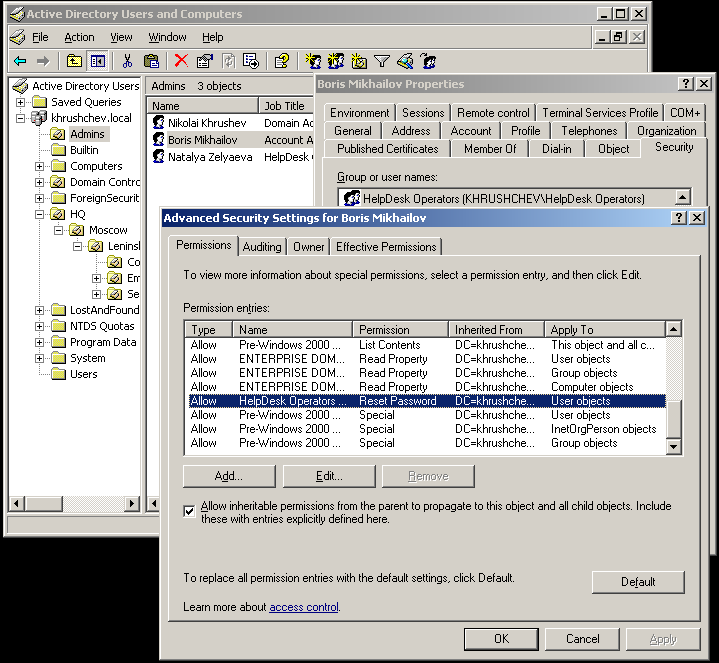Click the Default button
Viewport: 719px width, 663px height.
click(x=638, y=582)
